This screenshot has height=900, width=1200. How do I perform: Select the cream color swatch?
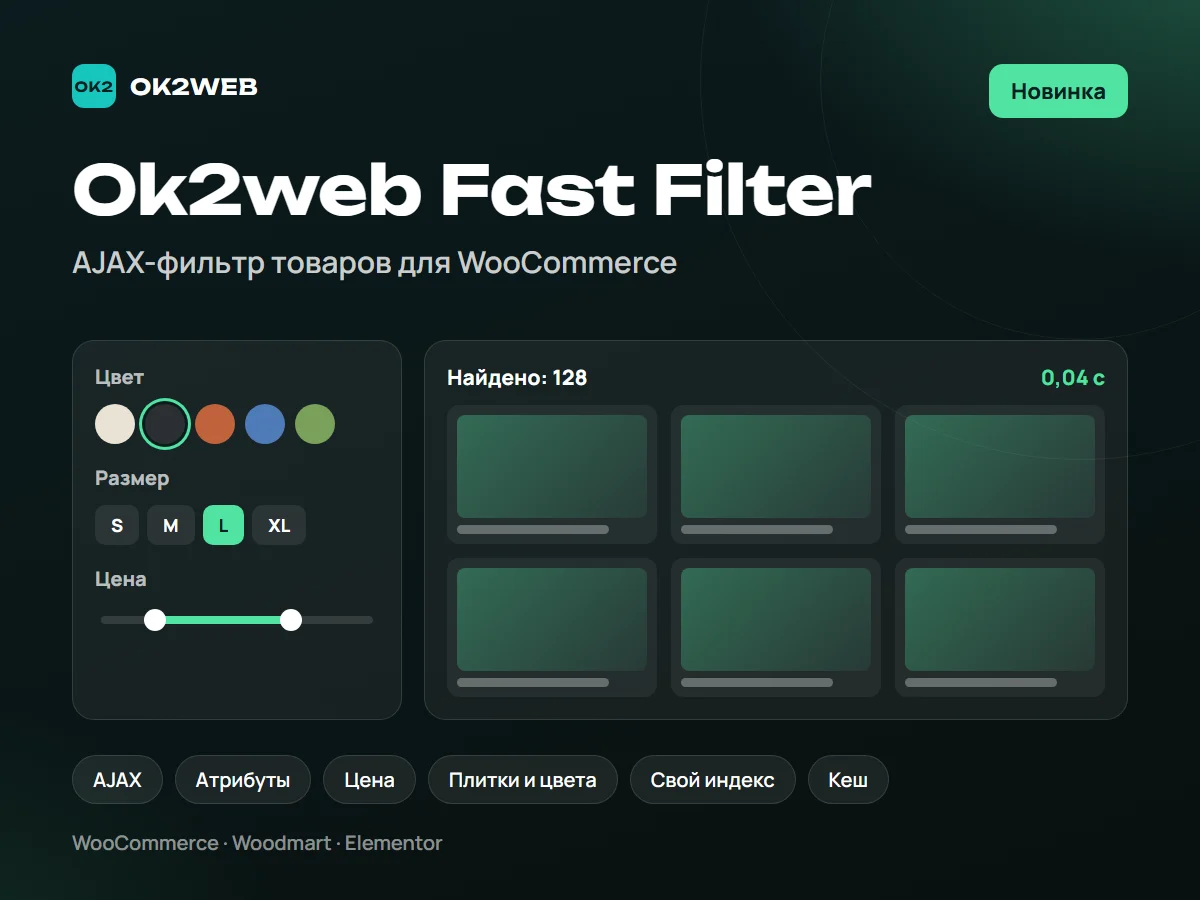pyautogui.click(x=115, y=424)
